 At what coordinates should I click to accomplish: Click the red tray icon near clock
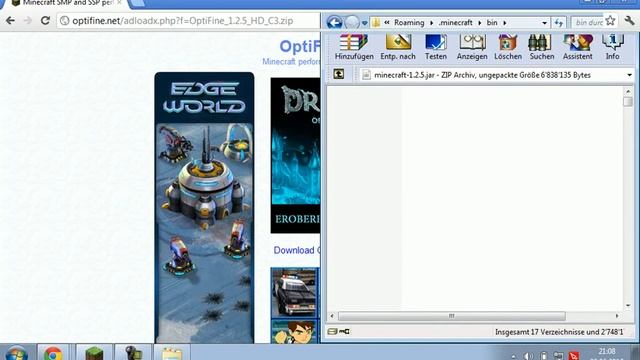click(573, 356)
